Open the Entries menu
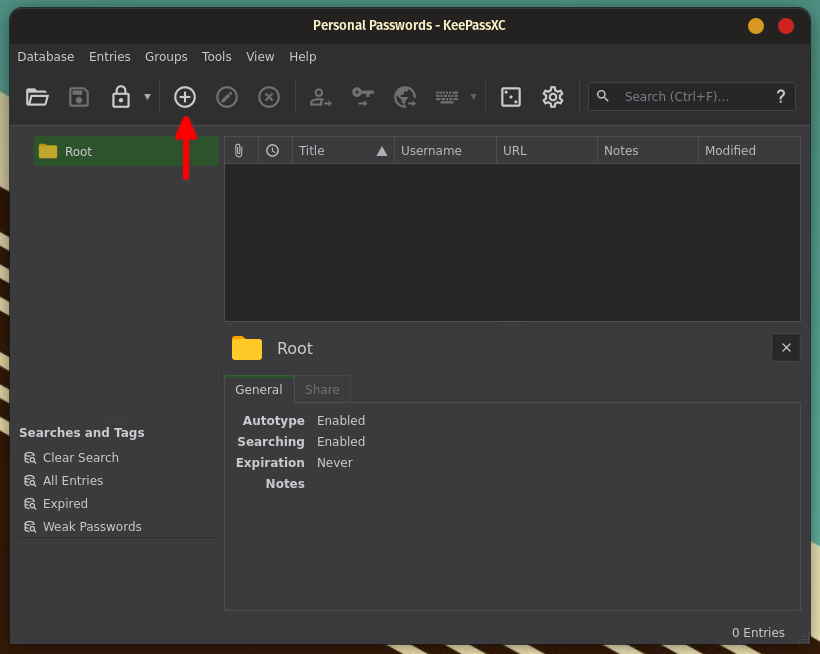The width and height of the screenshot is (820, 654). click(x=109, y=56)
